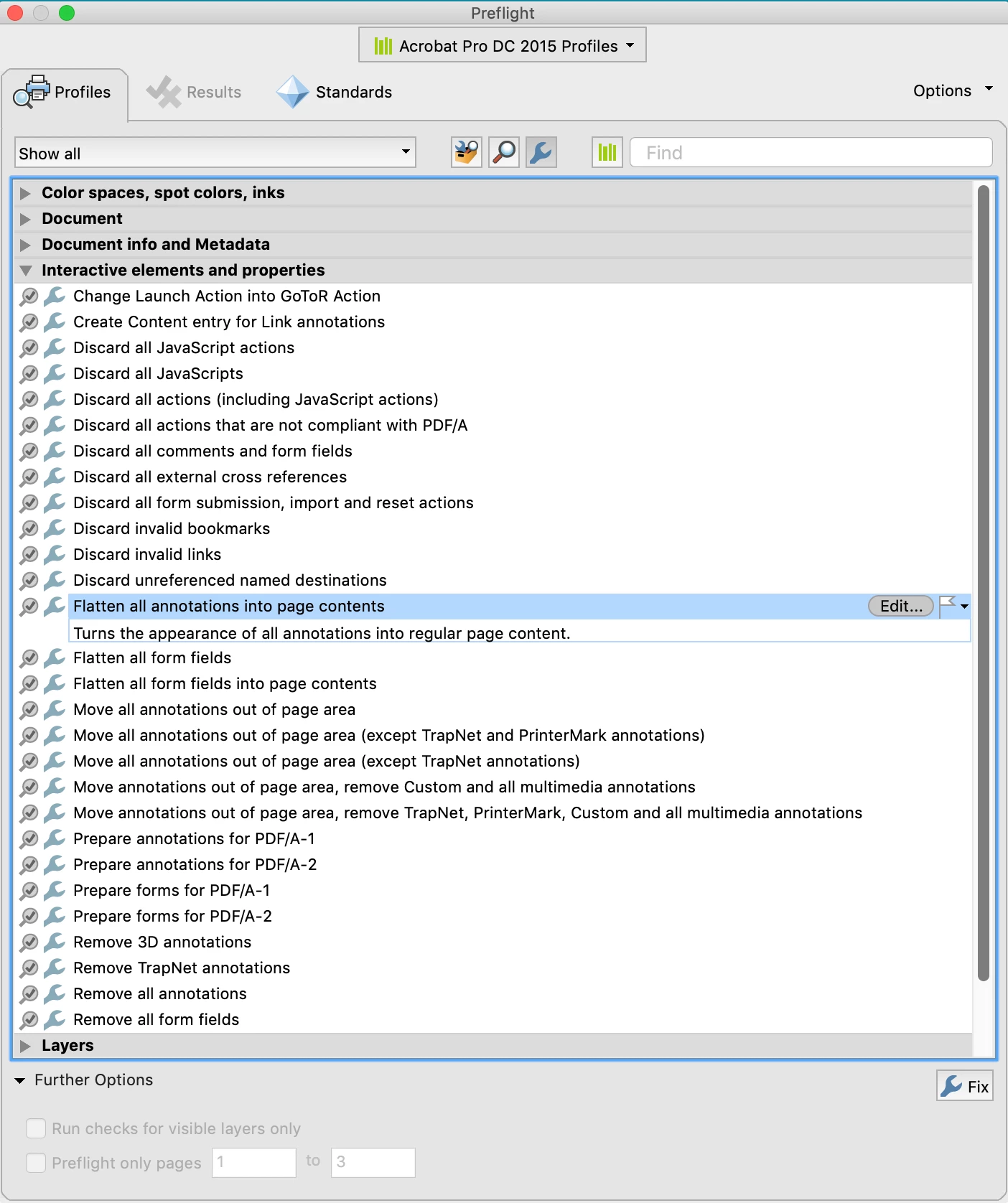Click the green library bars icon
Image resolution: width=1008 pixels, height=1203 pixels.
coord(607,152)
